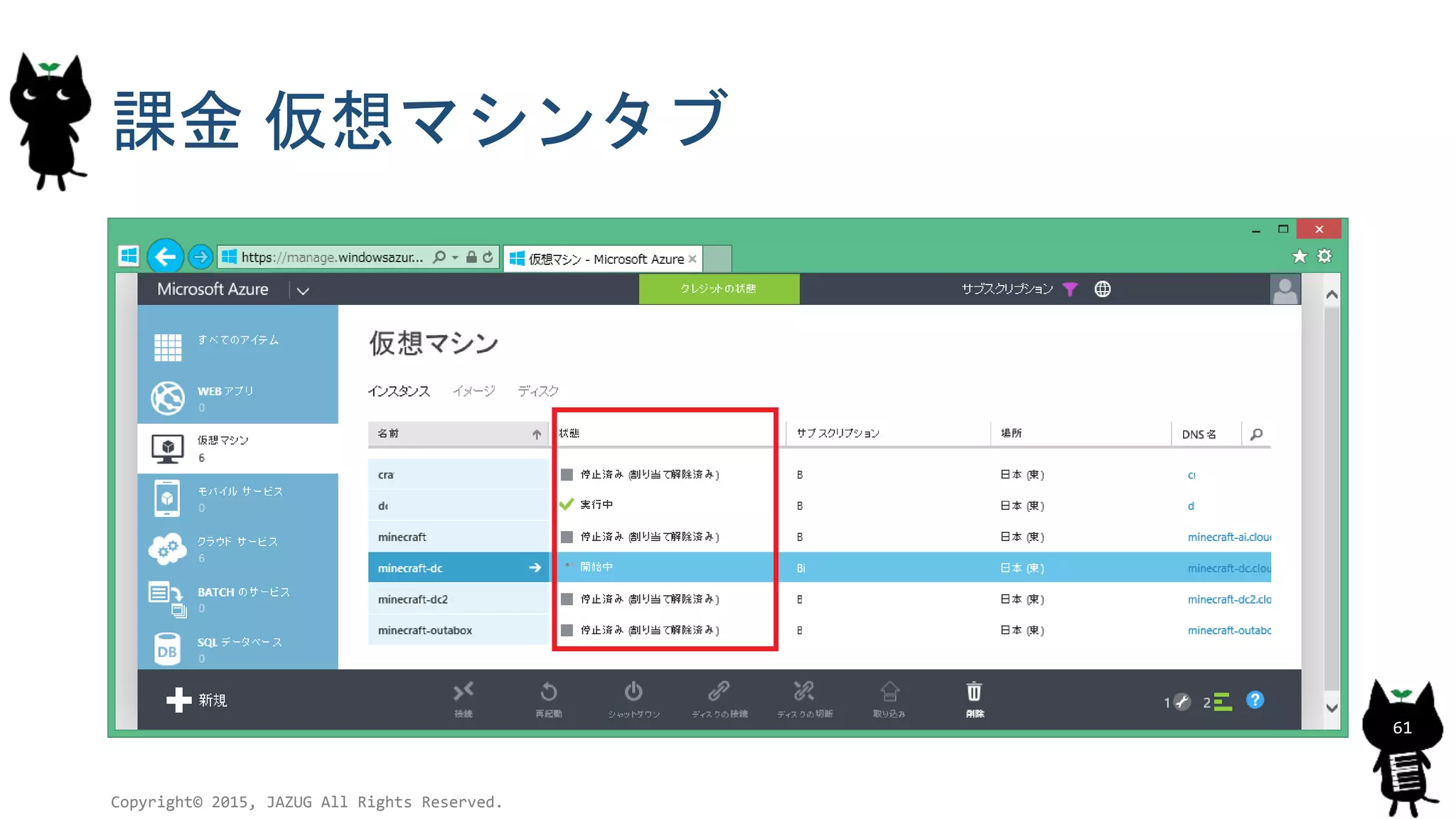Open the subscription filter funnel
The height and width of the screenshot is (819, 1456).
1069,289
